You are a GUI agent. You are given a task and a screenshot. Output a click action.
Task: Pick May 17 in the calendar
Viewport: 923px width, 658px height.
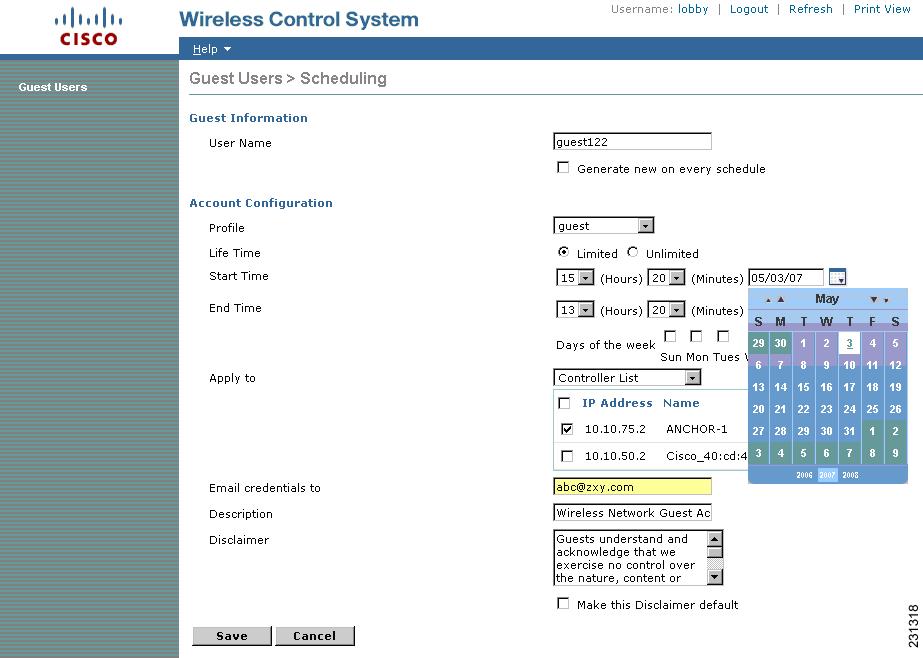[849, 387]
